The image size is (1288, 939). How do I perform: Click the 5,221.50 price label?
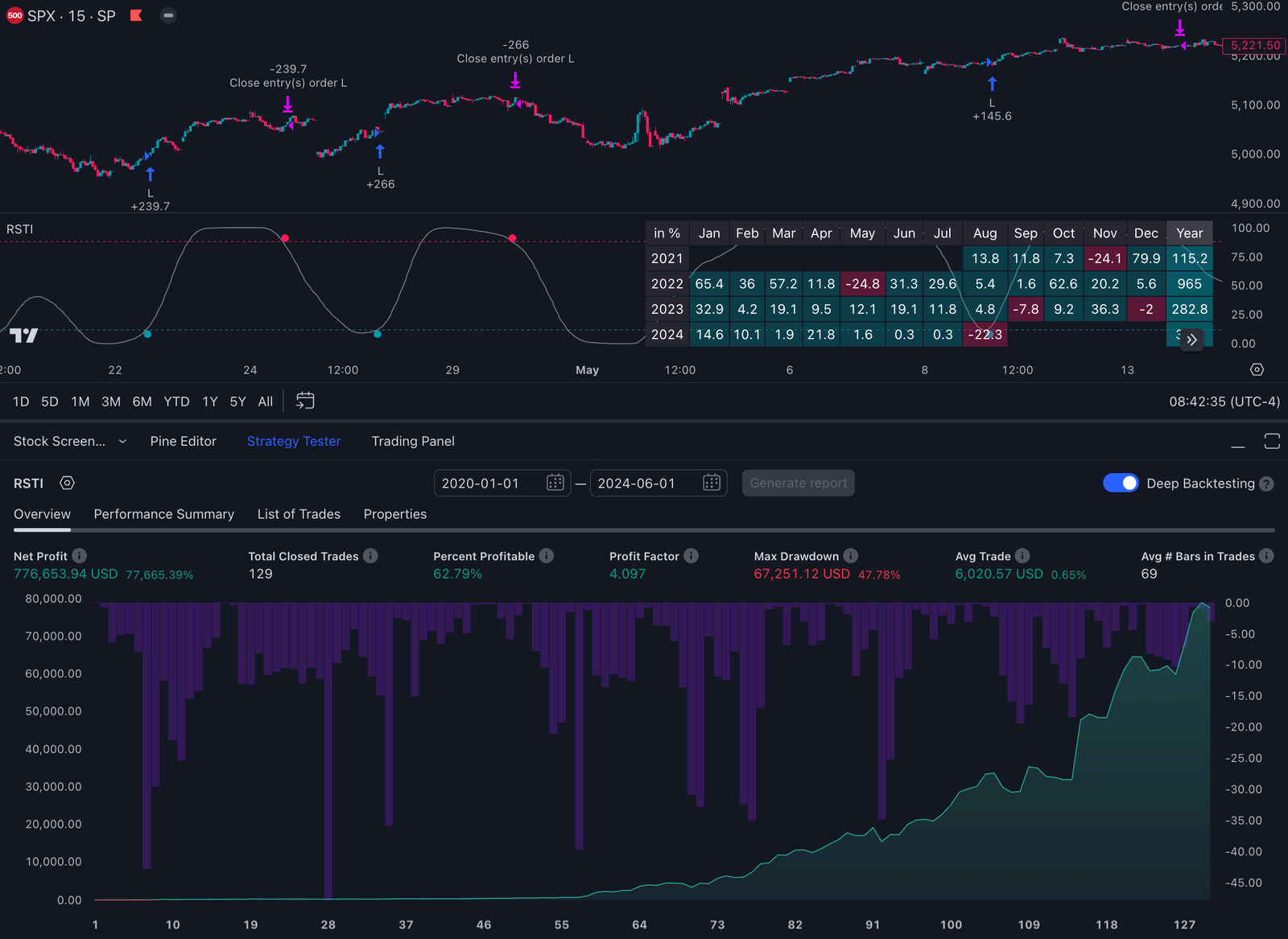coord(1255,45)
